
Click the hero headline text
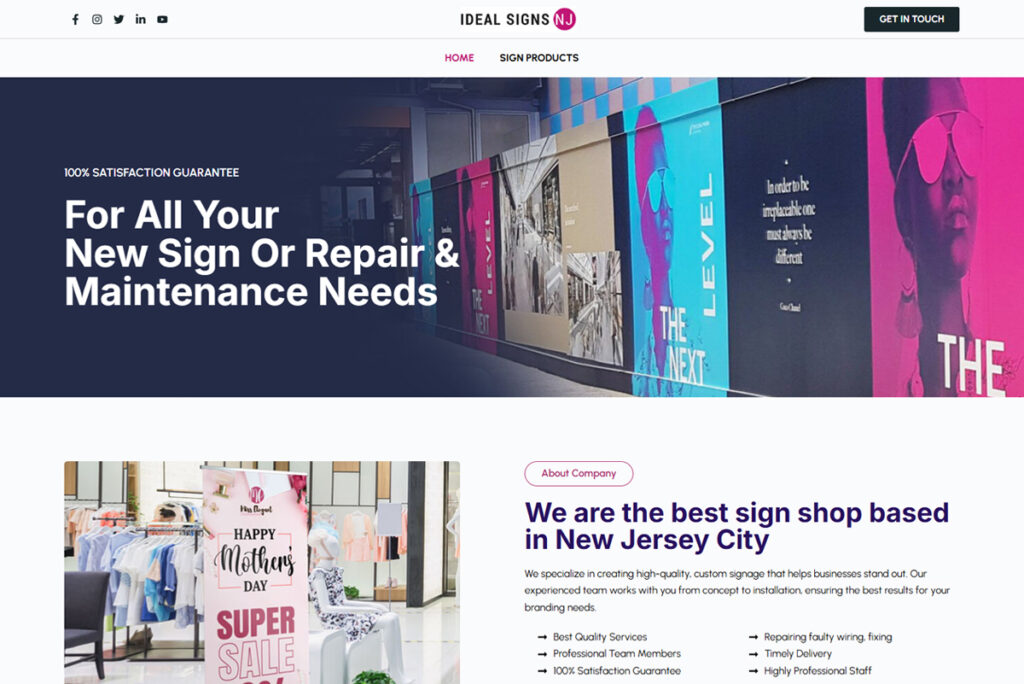[x=261, y=253]
